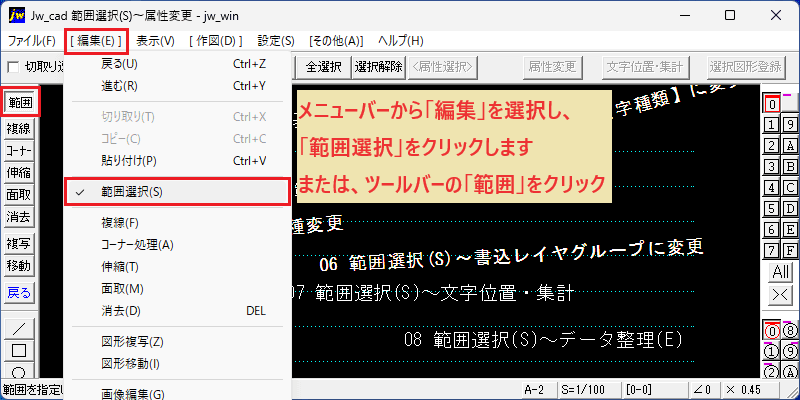Toggle layer F button
Image resolution: width=800 pixels, height=400 pixels.
click(x=790, y=251)
